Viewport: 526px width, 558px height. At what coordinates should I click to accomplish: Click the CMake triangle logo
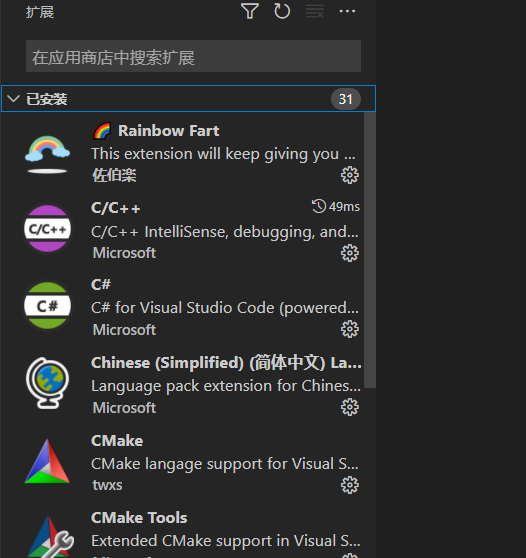point(47,461)
